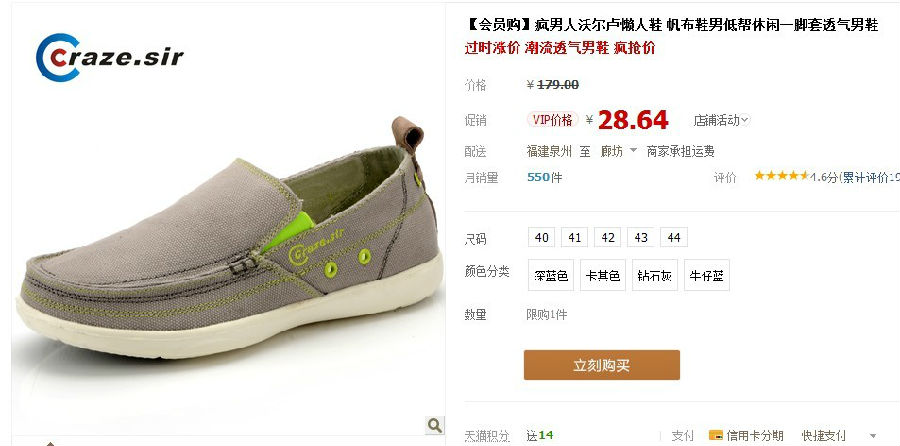The height and width of the screenshot is (446, 900).
Task: Select shoe size 42
Action: click(x=608, y=237)
